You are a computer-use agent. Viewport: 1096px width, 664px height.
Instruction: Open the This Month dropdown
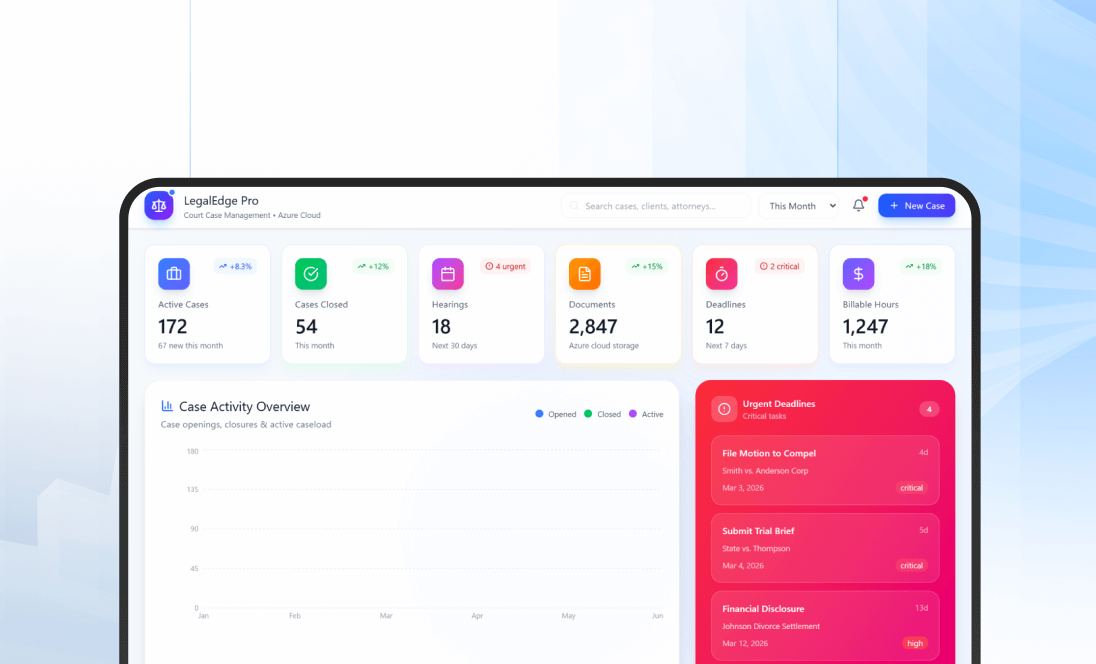point(799,205)
